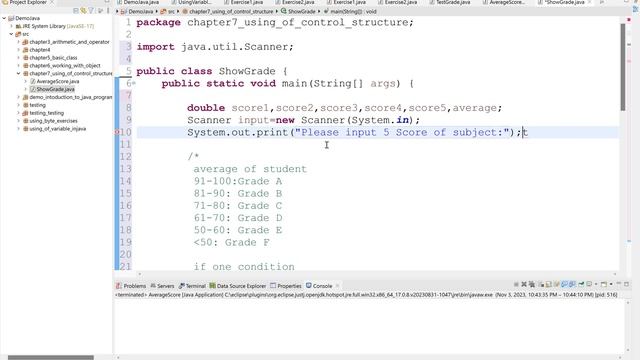Expand chapter6_working_with_object package arrow
The height and width of the screenshot is (360, 640).
[x=19, y=65]
